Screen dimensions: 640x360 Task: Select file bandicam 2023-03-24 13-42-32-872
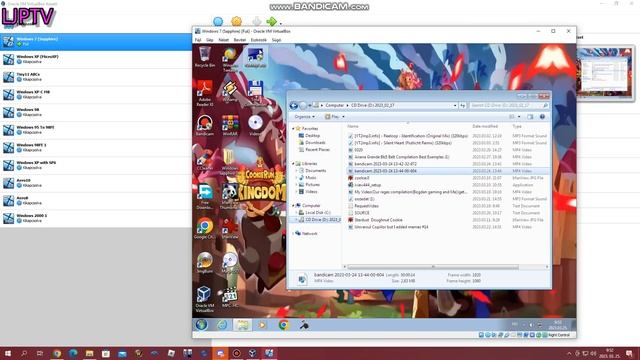(385, 164)
